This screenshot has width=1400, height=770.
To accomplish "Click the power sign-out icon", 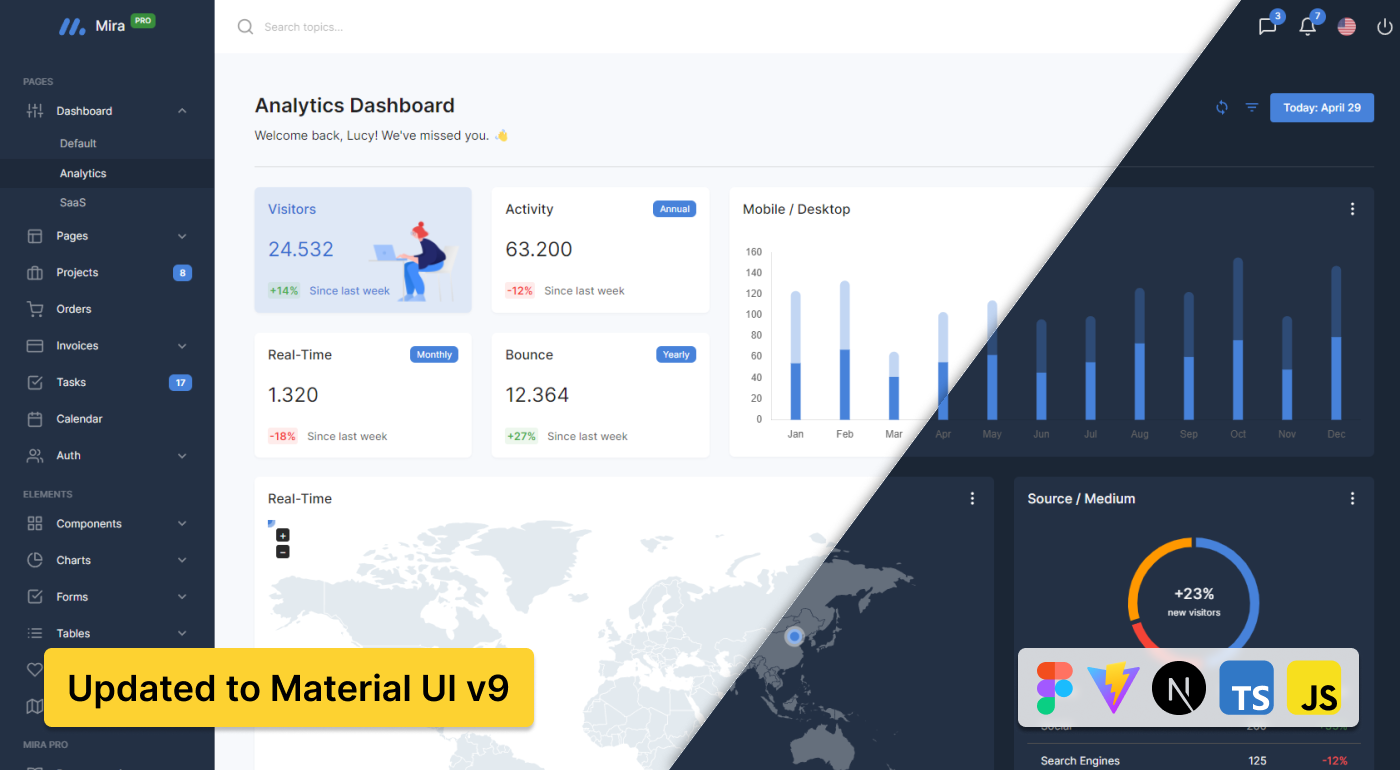I will click(1384, 27).
